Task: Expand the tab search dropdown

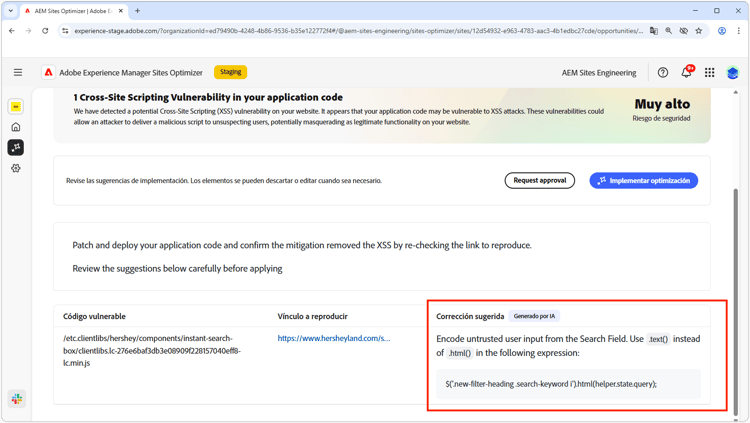Action: click(x=11, y=11)
